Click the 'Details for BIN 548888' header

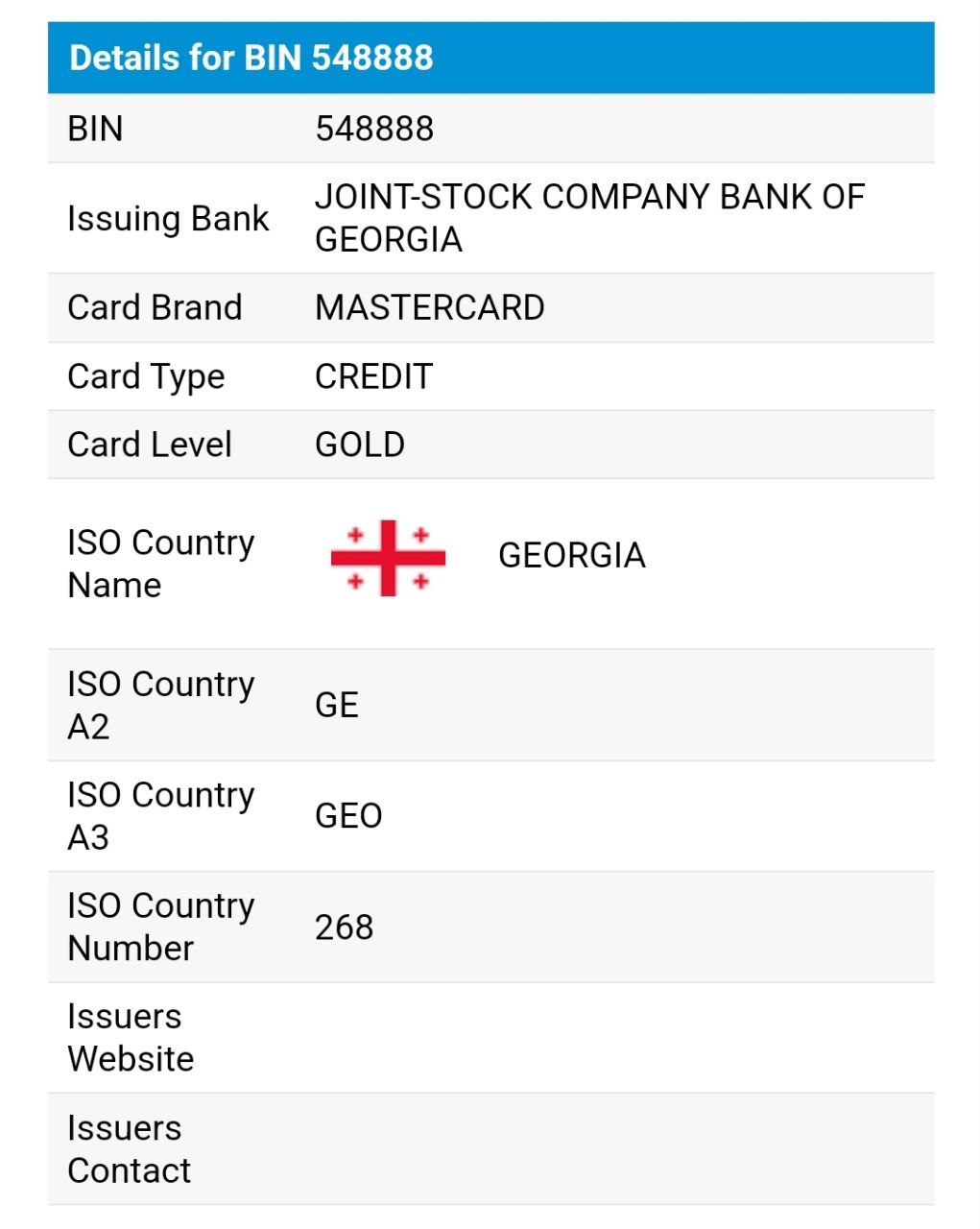[x=251, y=58]
